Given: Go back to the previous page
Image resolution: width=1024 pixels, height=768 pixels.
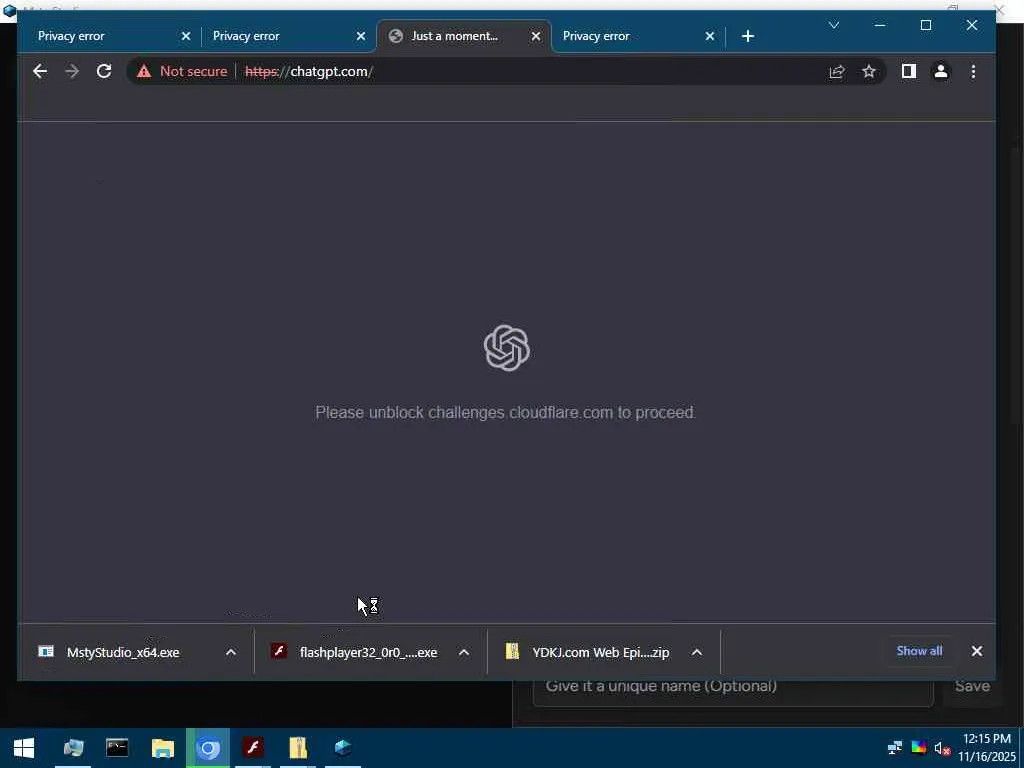Looking at the screenshot, I should [x=40, y=71].
